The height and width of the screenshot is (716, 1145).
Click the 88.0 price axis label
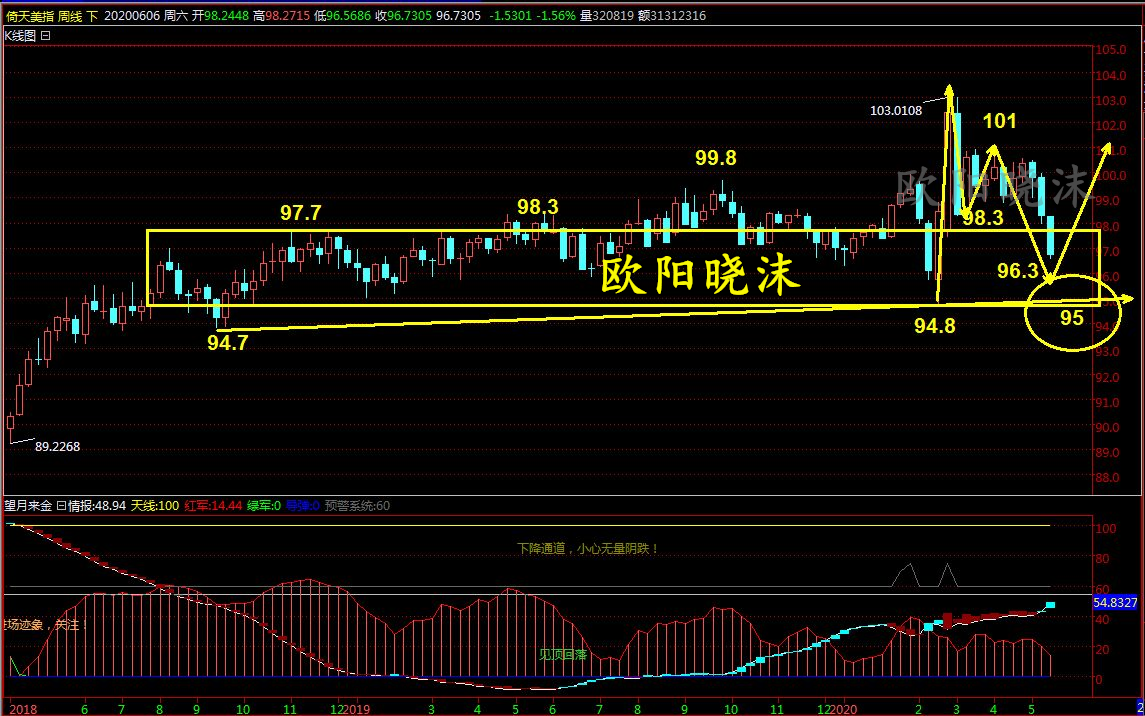pyautogui.click(x=1108, y=477)
